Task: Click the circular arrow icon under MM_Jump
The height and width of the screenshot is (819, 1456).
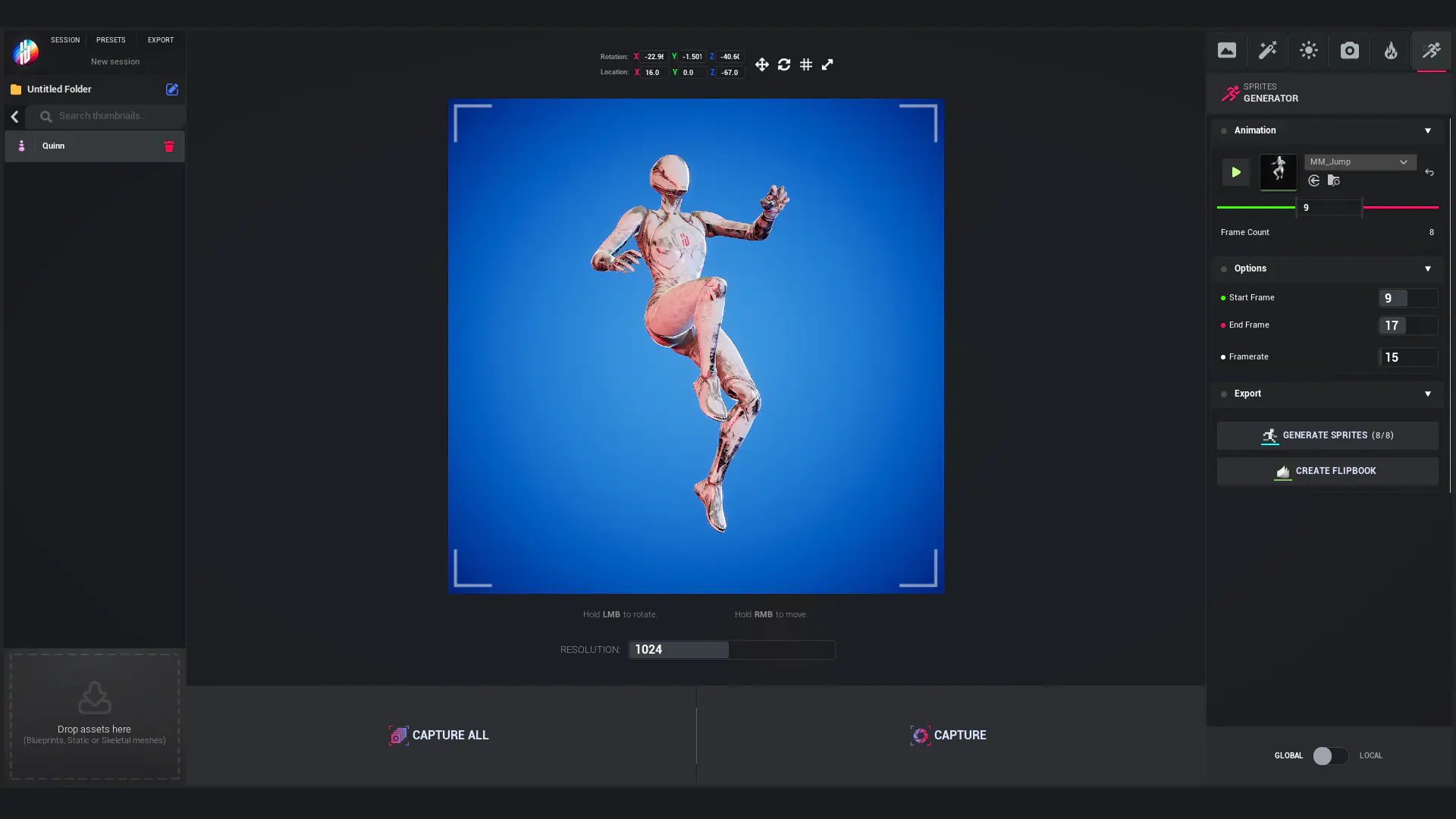Action: pyautogui.click(x=1313, y=180)
